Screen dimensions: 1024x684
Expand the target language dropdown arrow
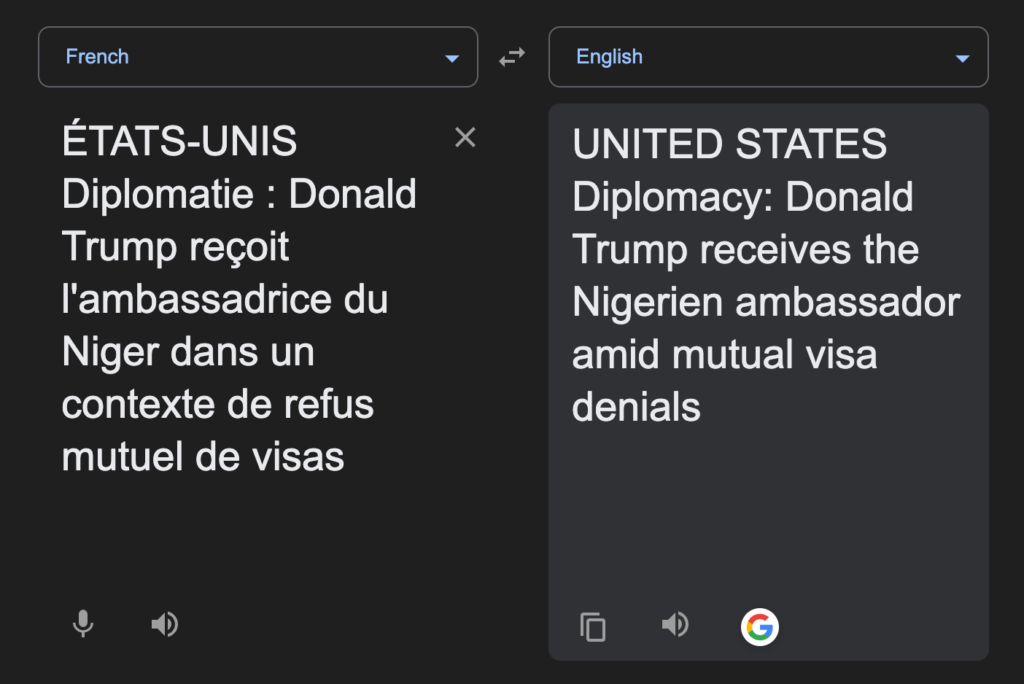click(x=962, y=58)
